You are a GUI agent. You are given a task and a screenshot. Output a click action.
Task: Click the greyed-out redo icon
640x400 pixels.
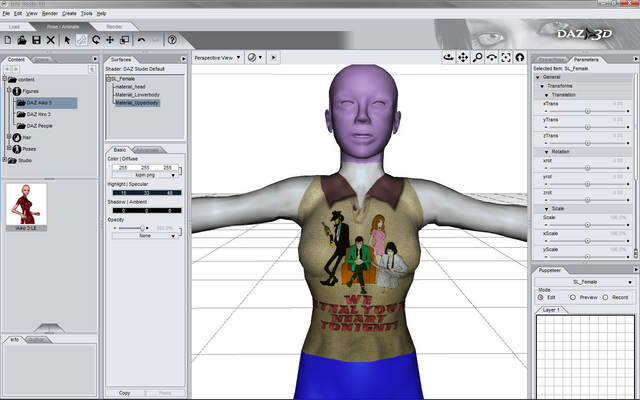click(x=156, y=40)
